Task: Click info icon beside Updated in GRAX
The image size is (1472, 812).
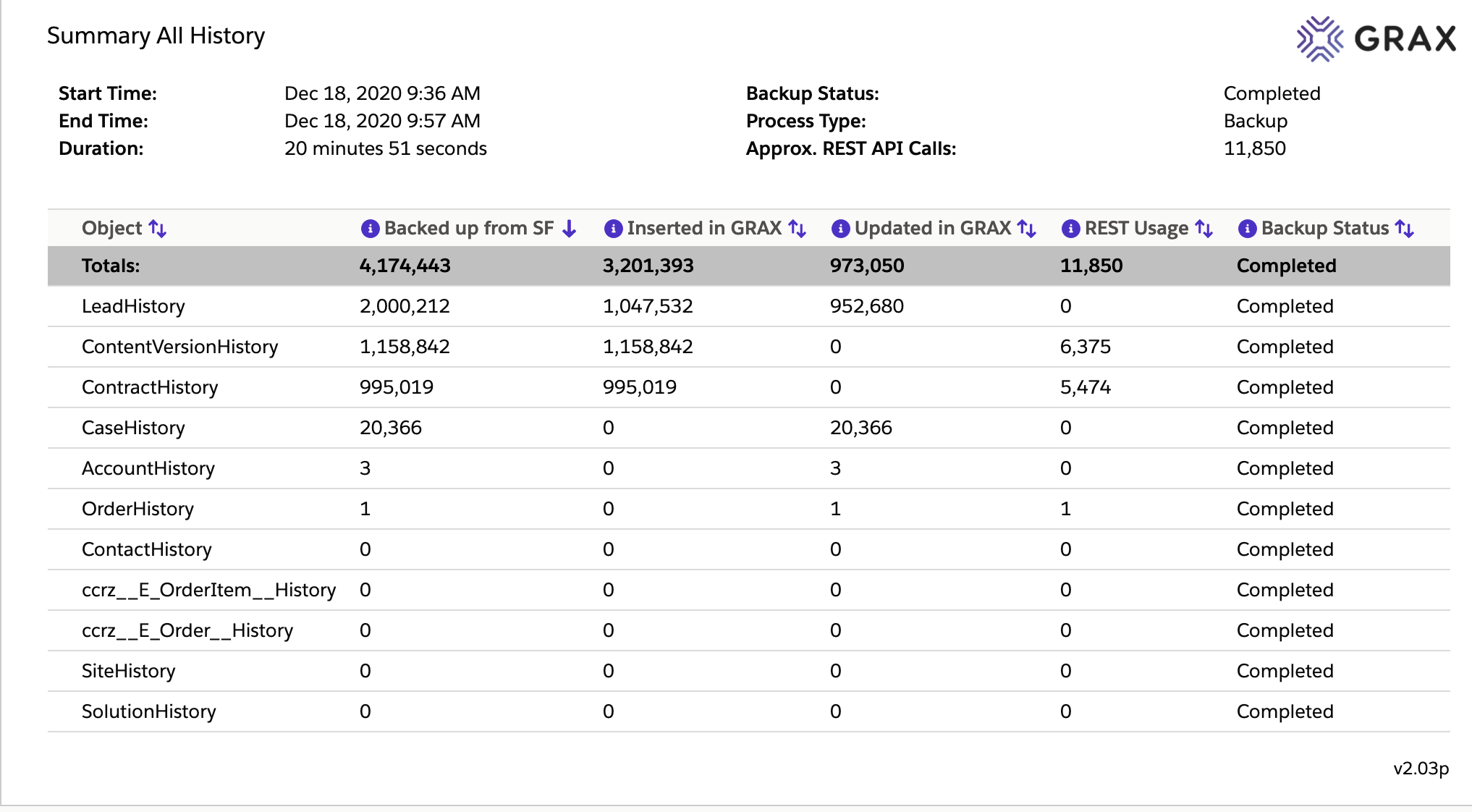Action: click(840, 229)
